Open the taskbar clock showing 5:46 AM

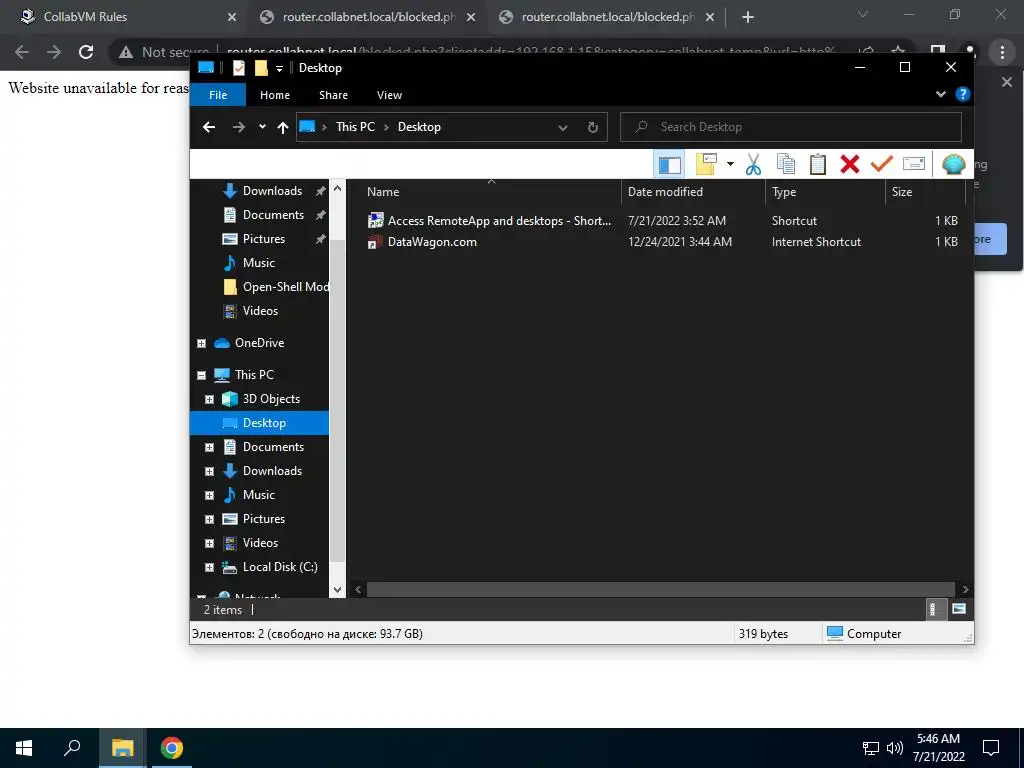(x=938, y=748)
